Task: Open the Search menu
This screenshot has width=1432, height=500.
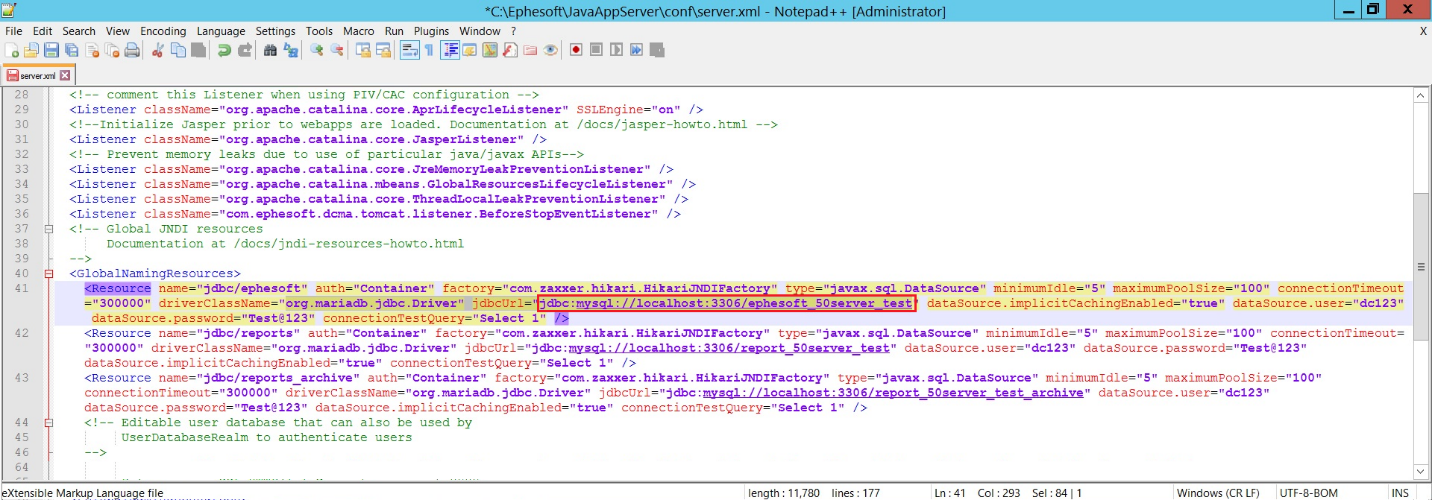Action: click(79, 31)
